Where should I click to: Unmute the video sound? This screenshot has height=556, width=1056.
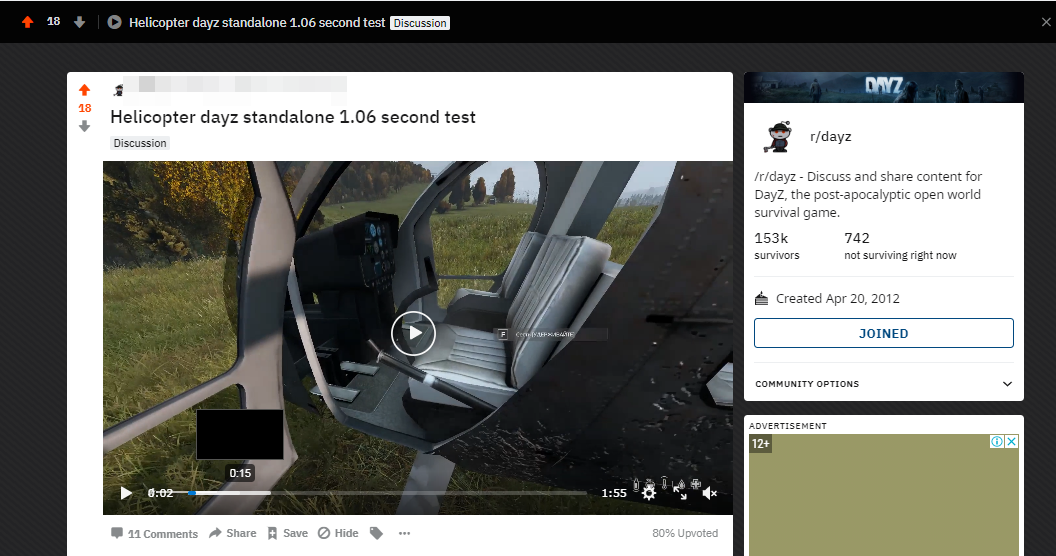click(710, 493)
